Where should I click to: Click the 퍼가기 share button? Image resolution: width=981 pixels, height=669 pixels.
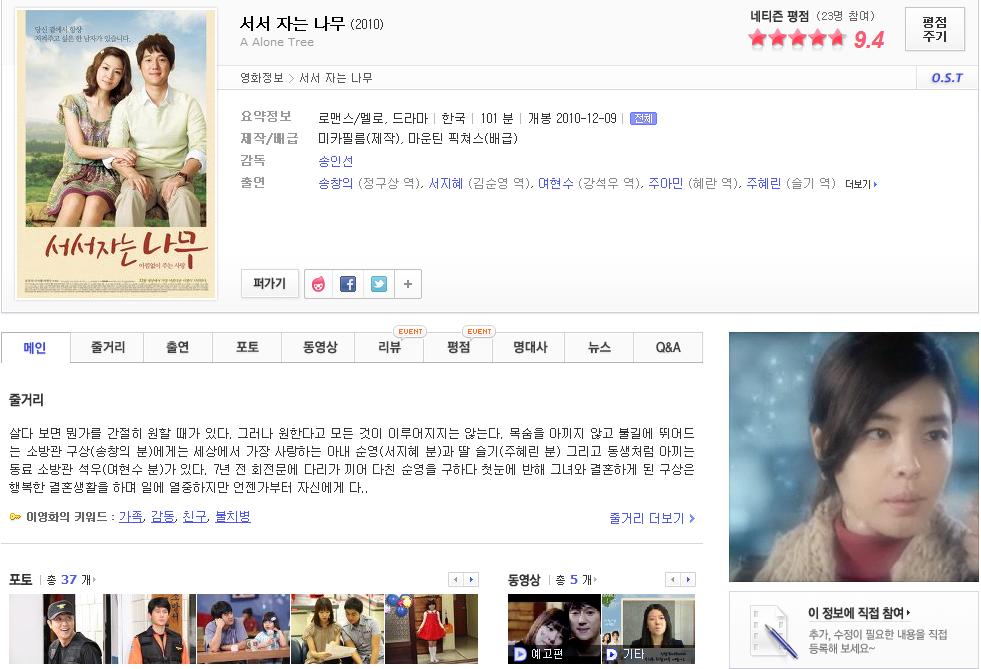tap(270, 283)
